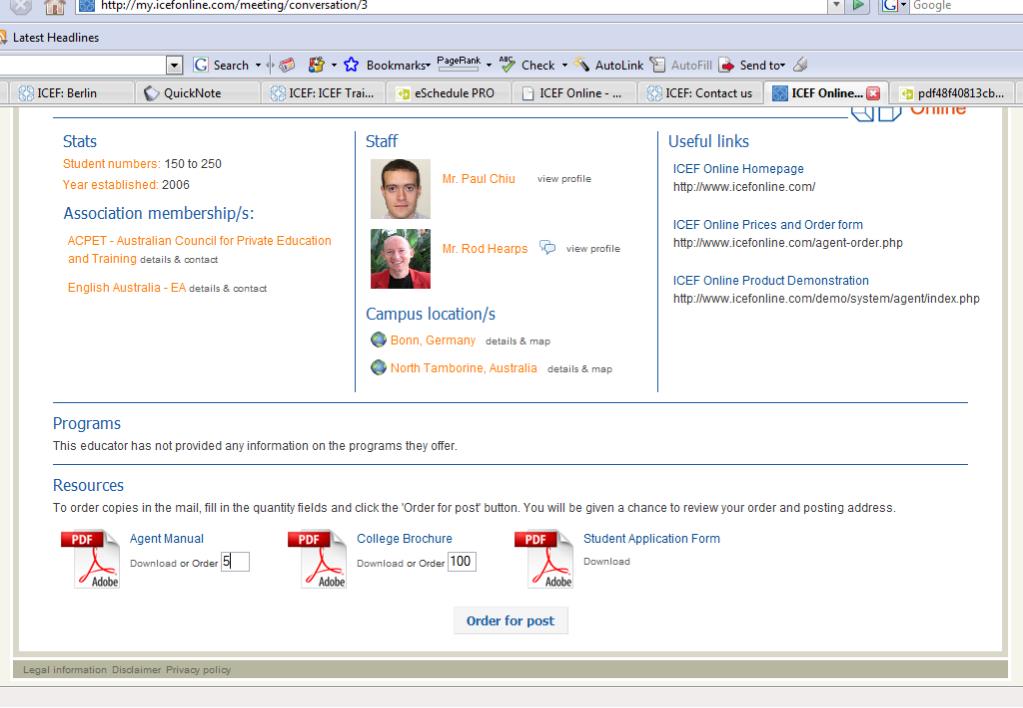The width and height of the screenshot is (1023, 708).
Task: Click the highlighter pen toolbar icon
Action: [x=801, y=65]
